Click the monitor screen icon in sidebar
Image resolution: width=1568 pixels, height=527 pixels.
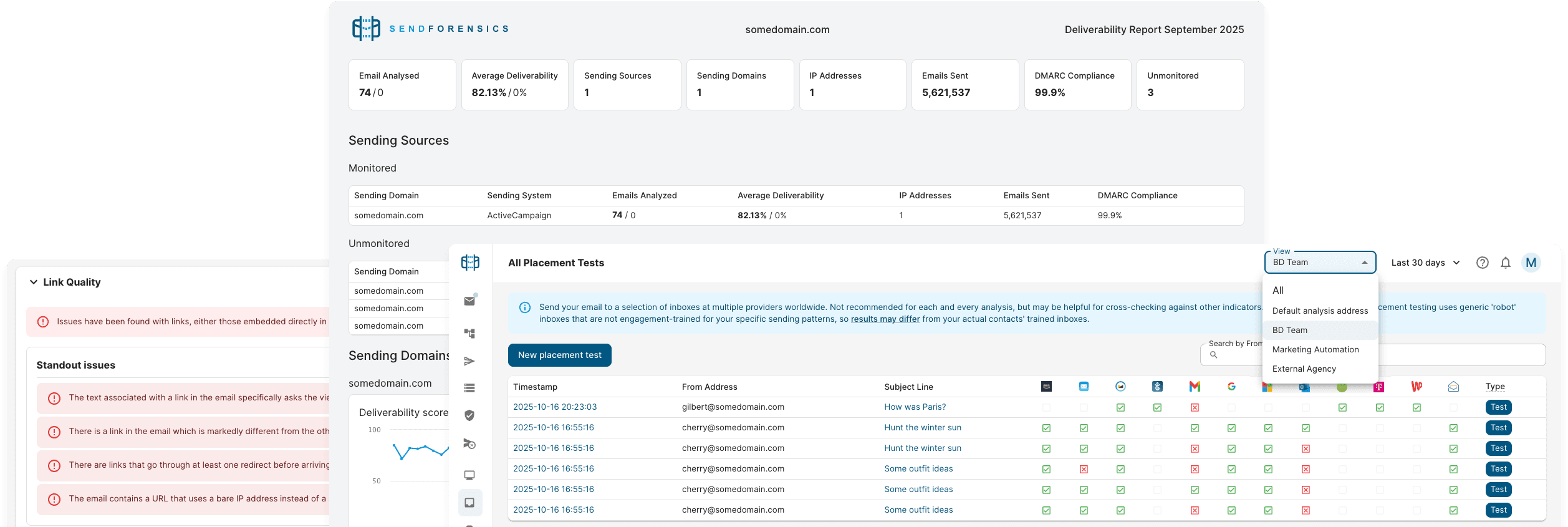(x=469, y=475)
